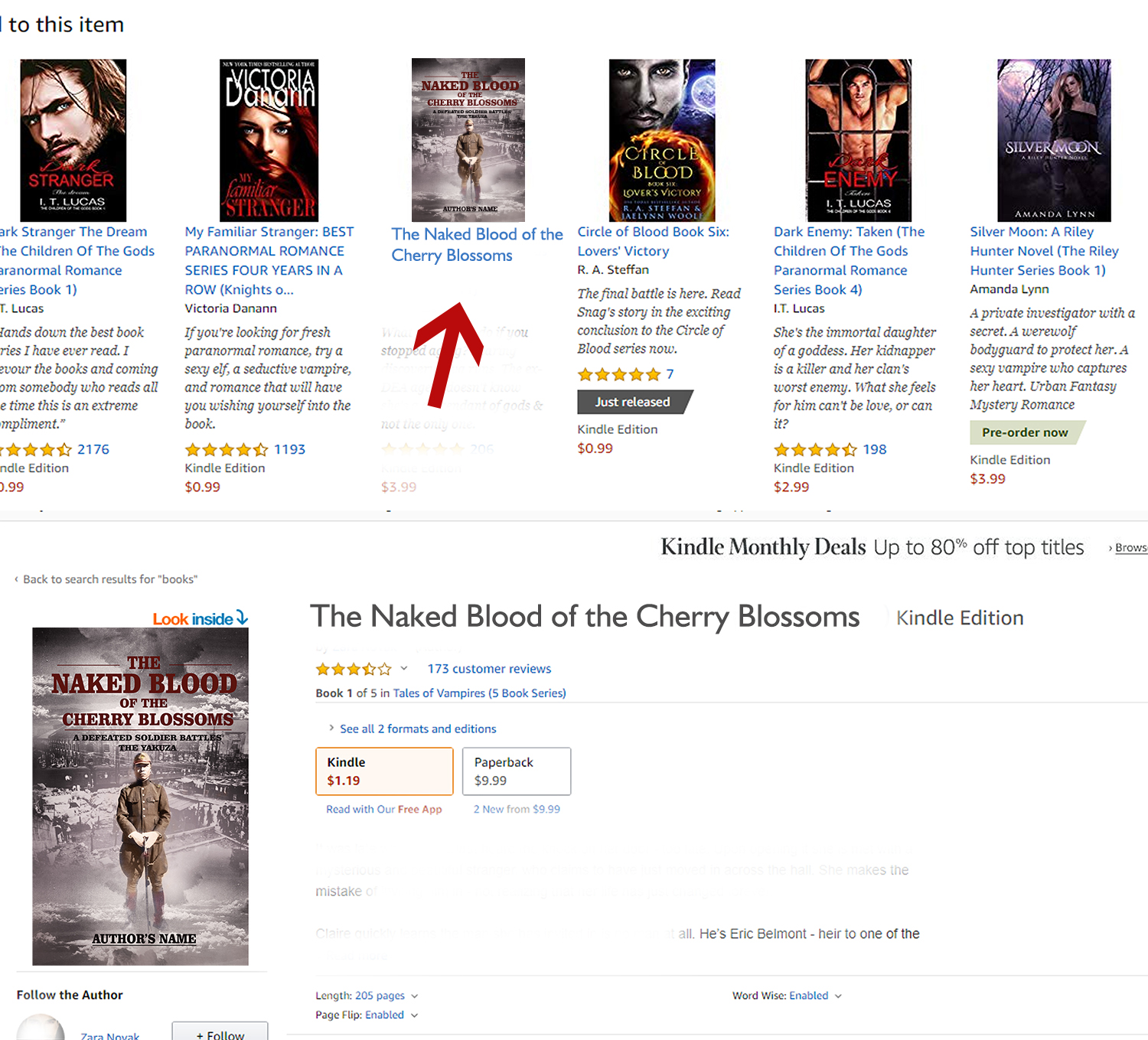Image resolution: width=1148 pixels, height=1040 pixels.
Task: Select the Paperback $9.99 format option
Action: click(x=517, y=771)
